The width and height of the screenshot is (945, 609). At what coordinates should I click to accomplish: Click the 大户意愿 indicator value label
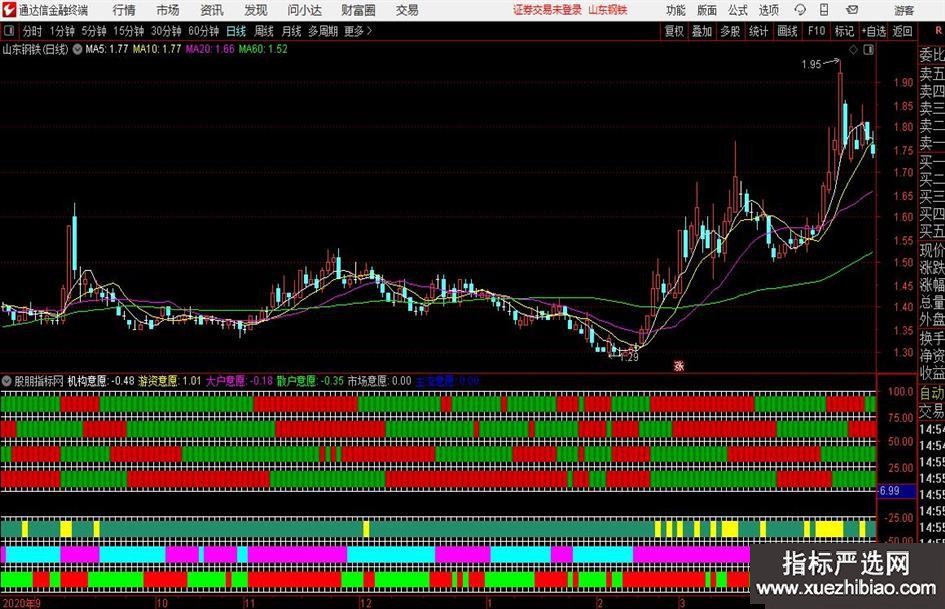pos(239,381)
